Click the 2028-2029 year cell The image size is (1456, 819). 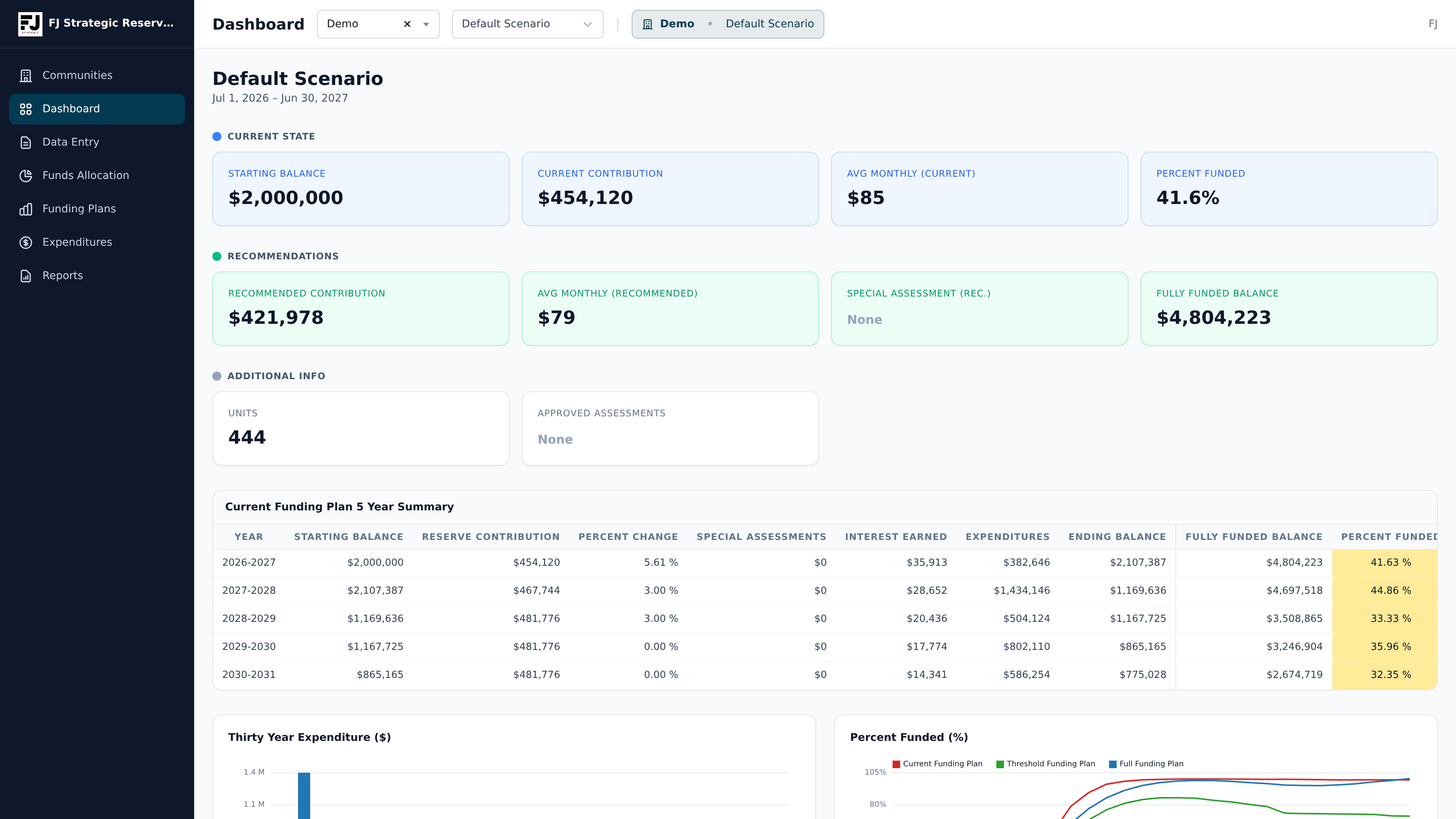[x=249, y=619]
